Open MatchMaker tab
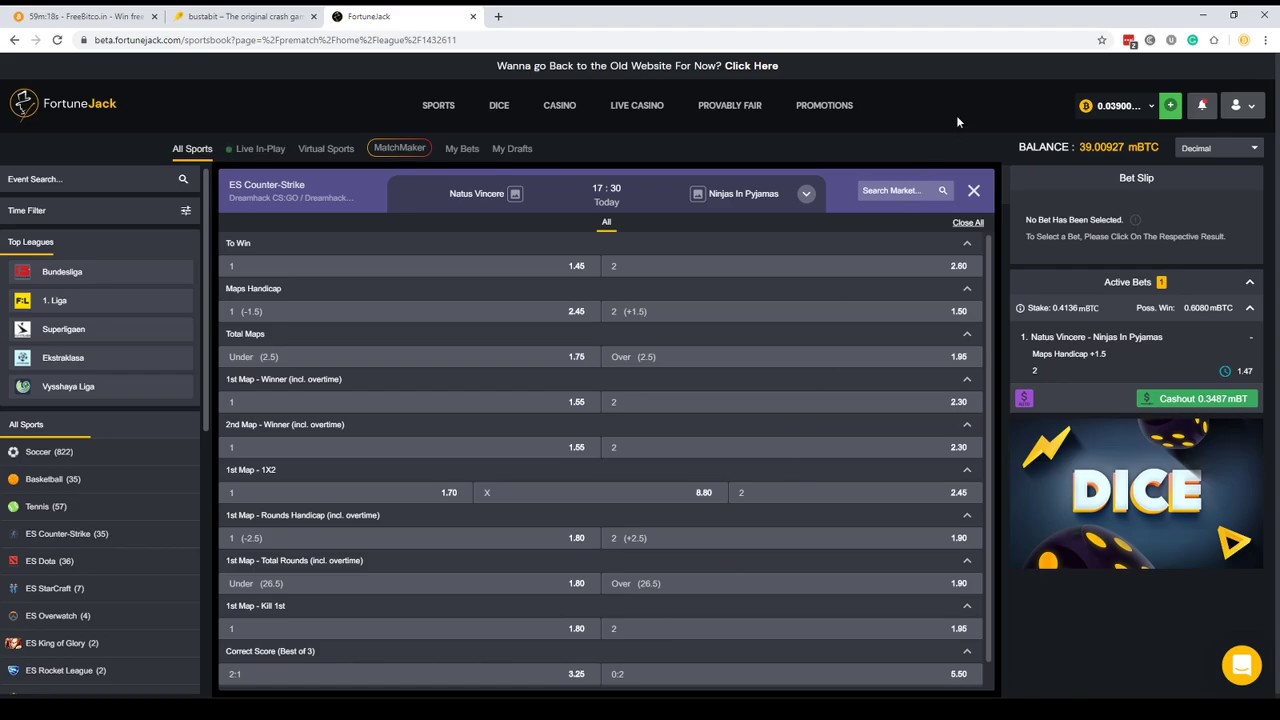 pyautogui.click(x=399, y=148)
